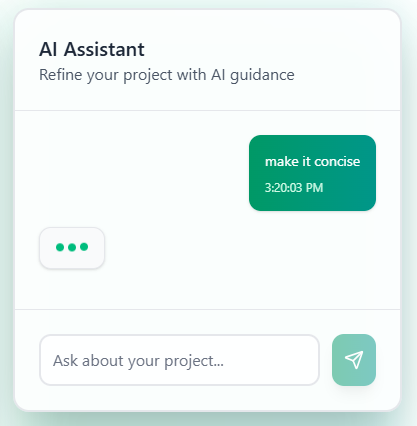The height and width of the screenshot is (426, 417).
Task: Click the 3:20:03 PM timestamp
Action: 294,188
